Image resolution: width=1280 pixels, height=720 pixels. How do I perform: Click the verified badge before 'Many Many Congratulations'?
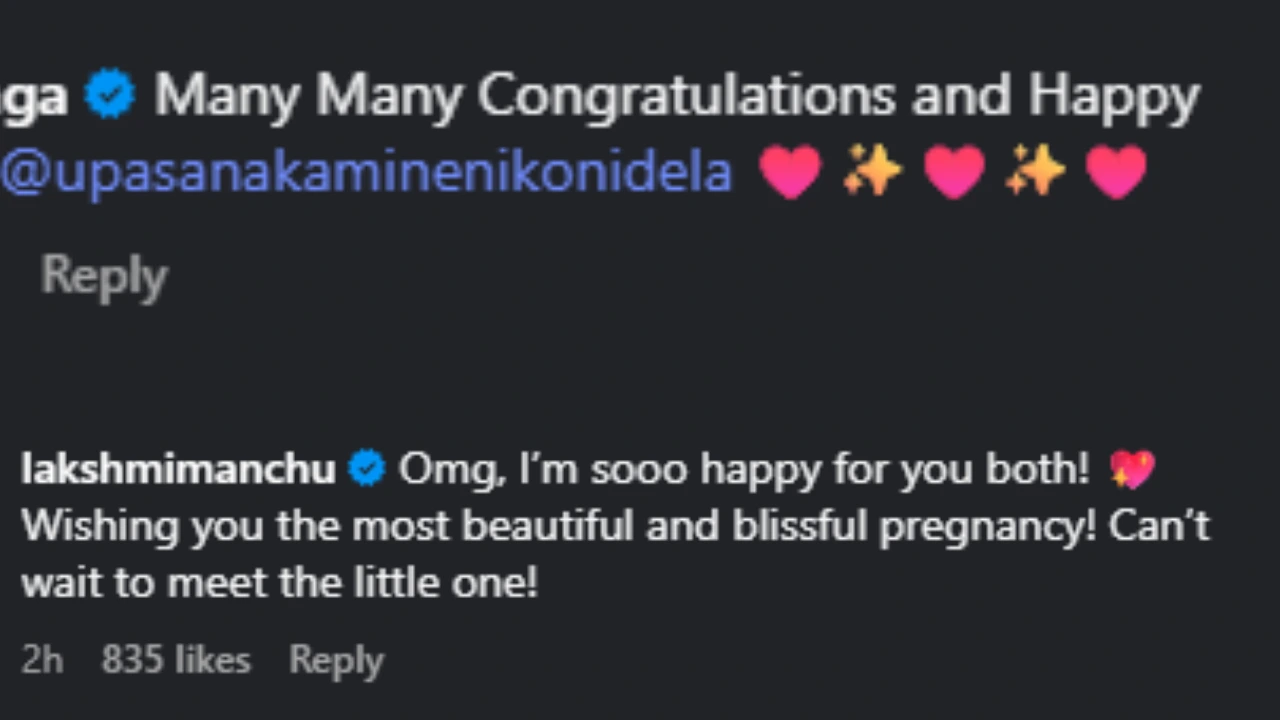point(110,95)
